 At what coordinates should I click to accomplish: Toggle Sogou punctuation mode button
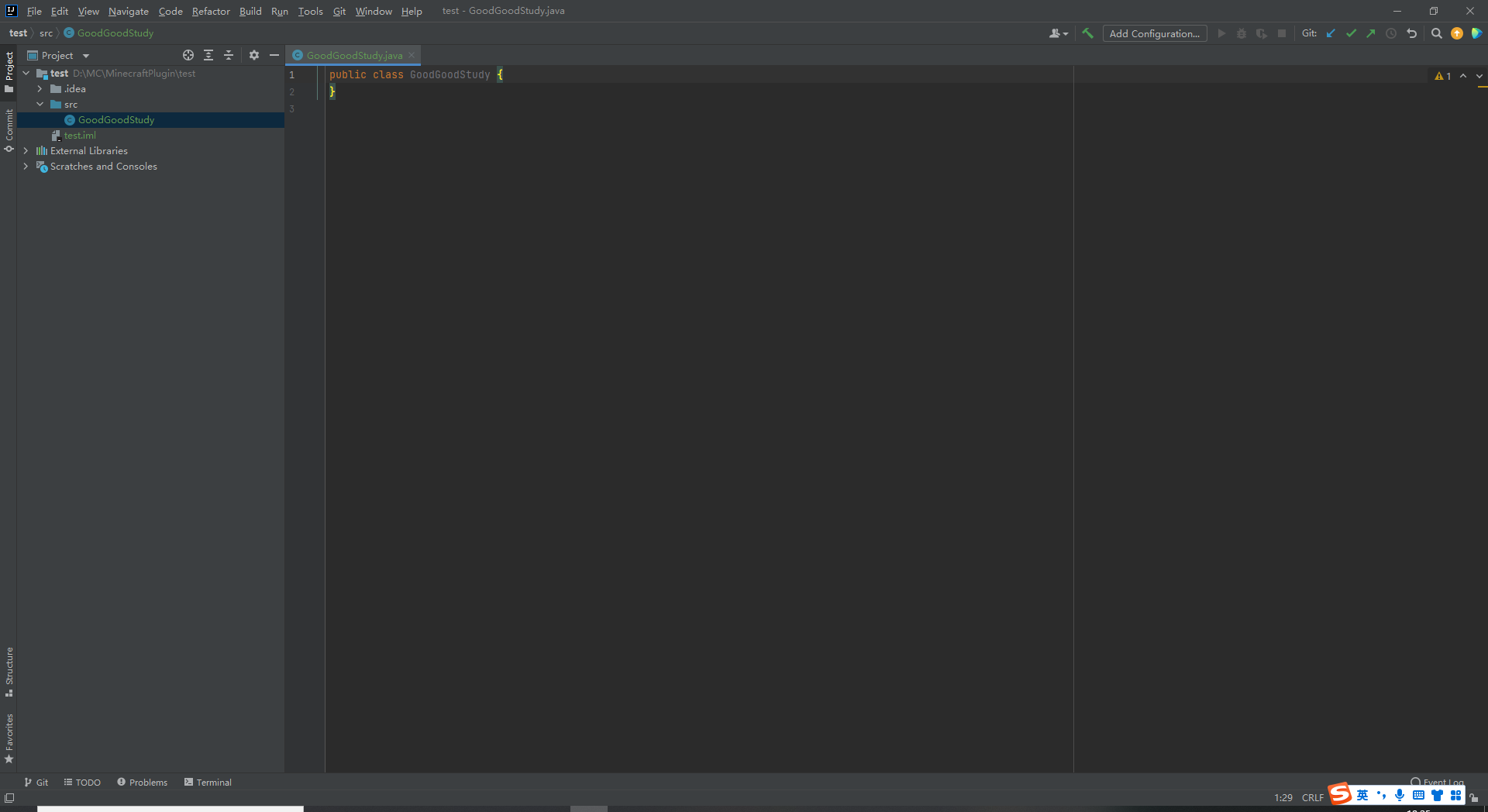coord(1381,795)
